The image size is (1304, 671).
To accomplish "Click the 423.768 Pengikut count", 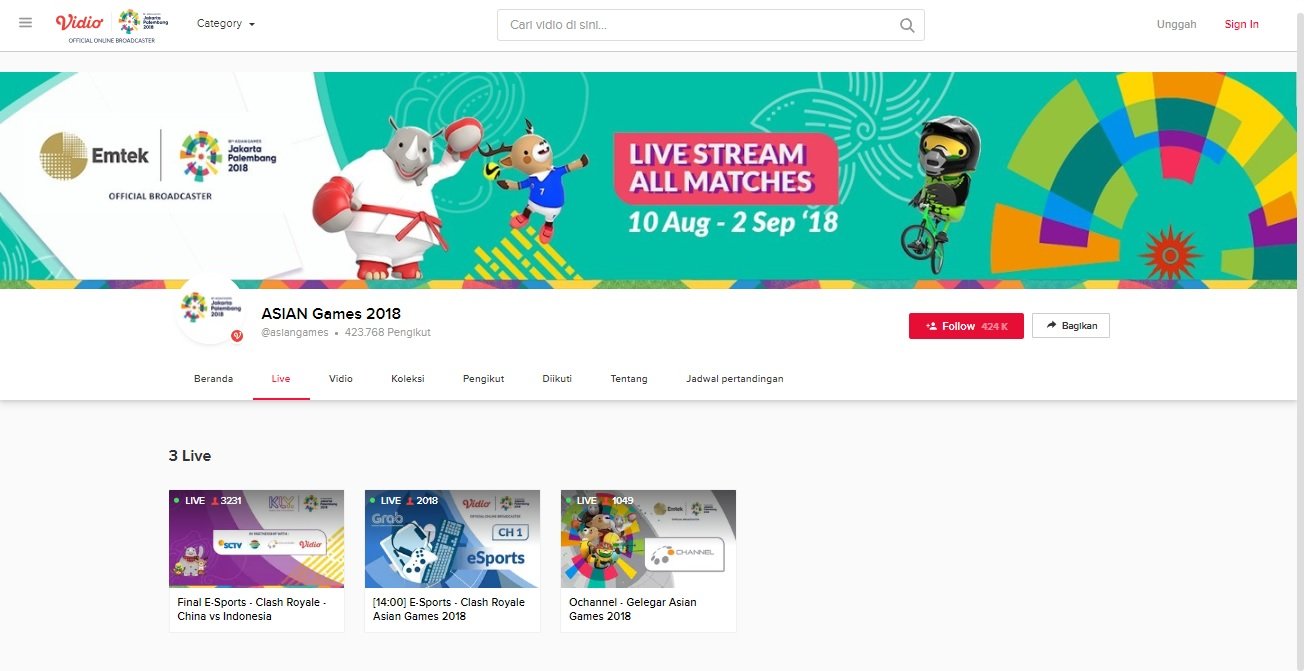I will click(x=388, y=333).
